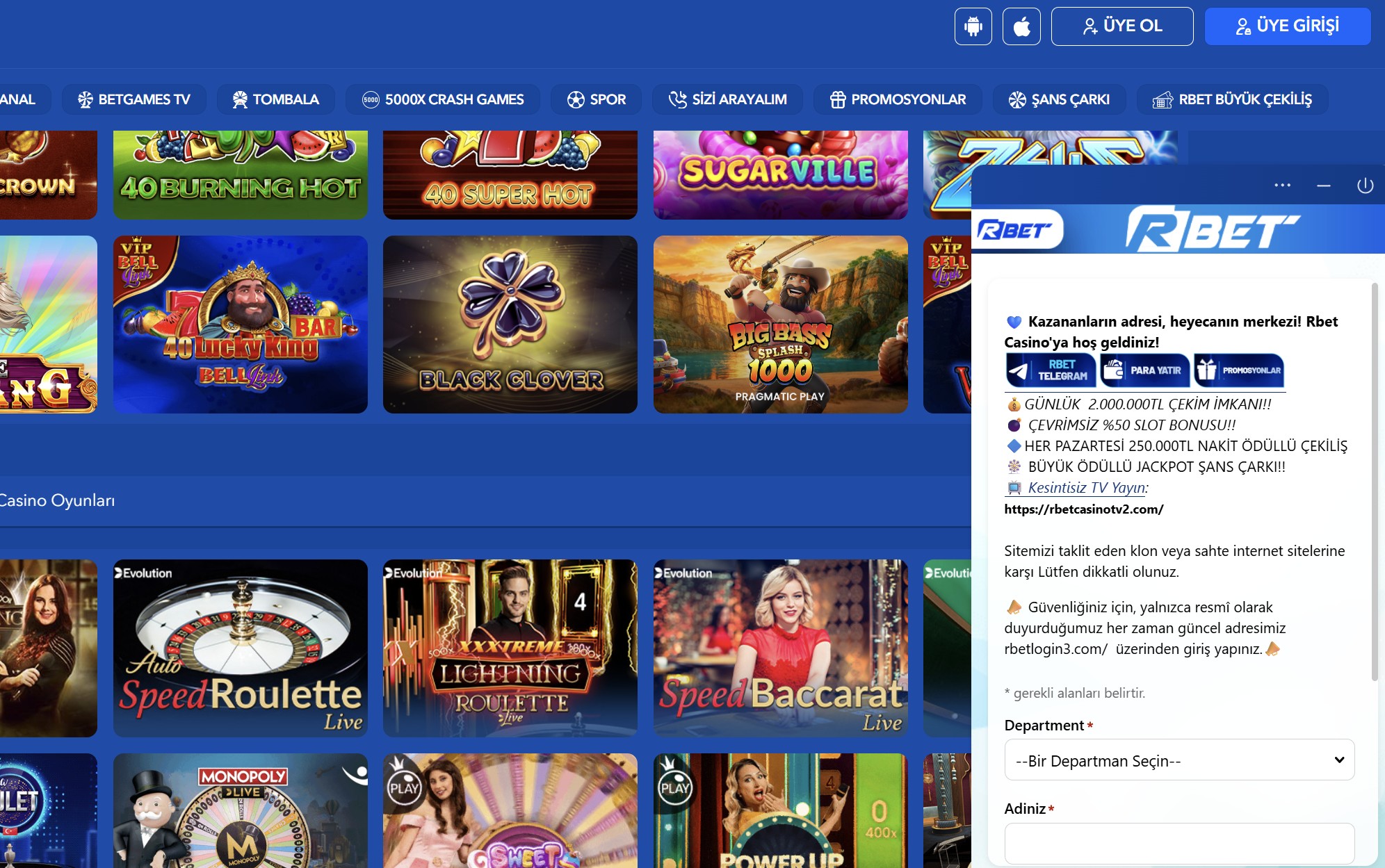Open chat options three-dots menu
The image size is (1385, 868).
click(1282, 186)
